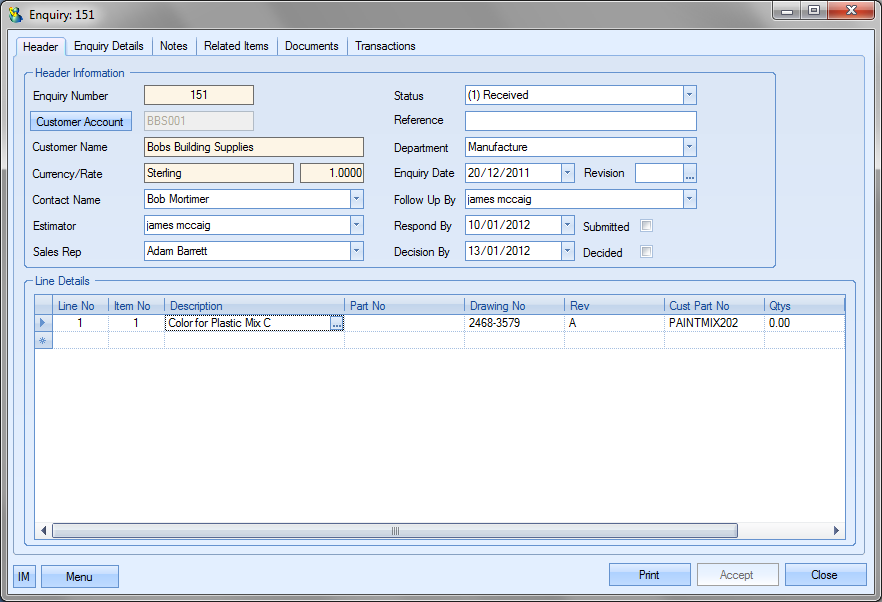Expand the Status dropdown
Viewport: 882px width, 602px height.
(x=689, y=95)
